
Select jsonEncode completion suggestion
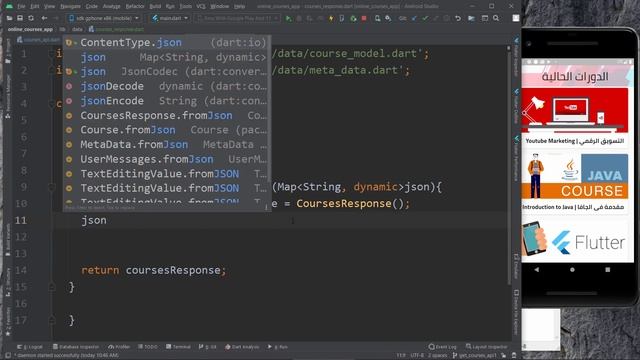(167, 101)
